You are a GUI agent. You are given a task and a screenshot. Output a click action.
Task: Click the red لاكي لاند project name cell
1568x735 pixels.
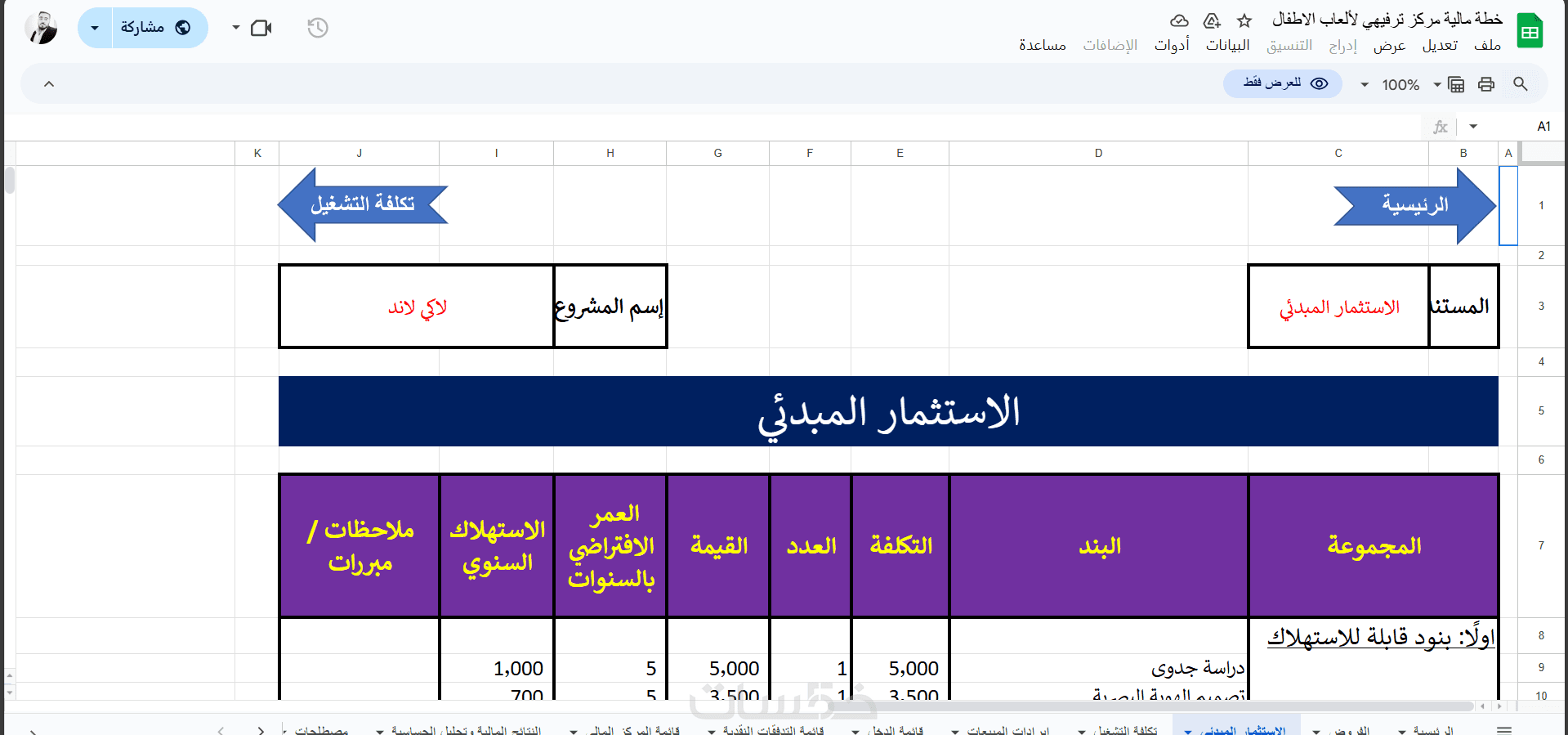click(417, 307)
